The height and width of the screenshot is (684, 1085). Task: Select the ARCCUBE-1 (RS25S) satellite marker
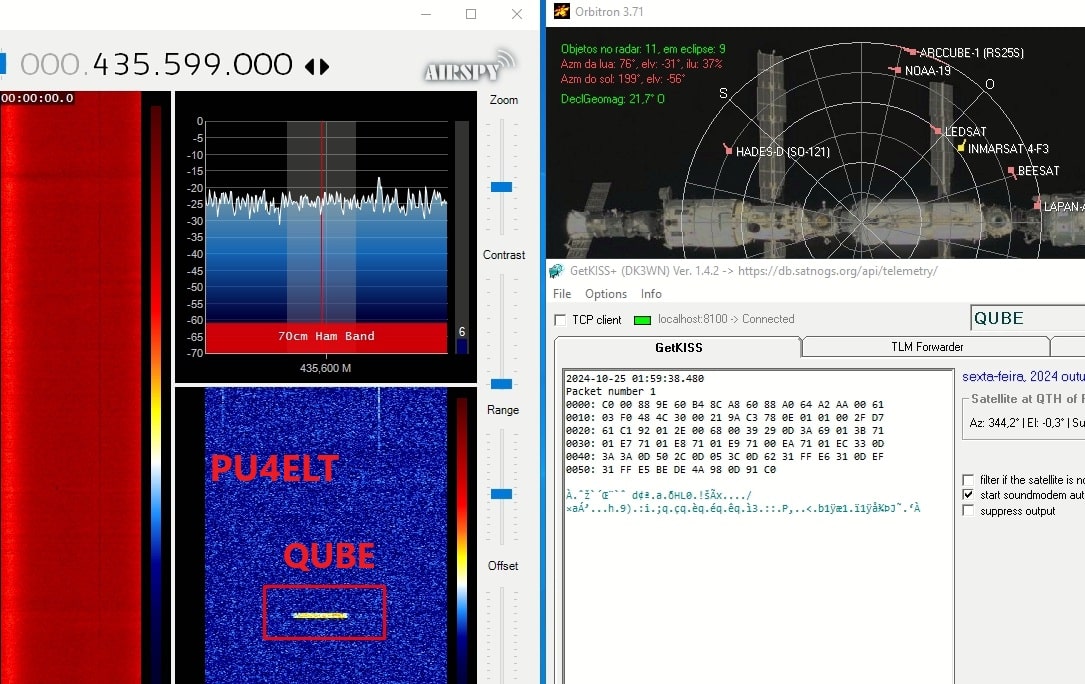(913, 52)
